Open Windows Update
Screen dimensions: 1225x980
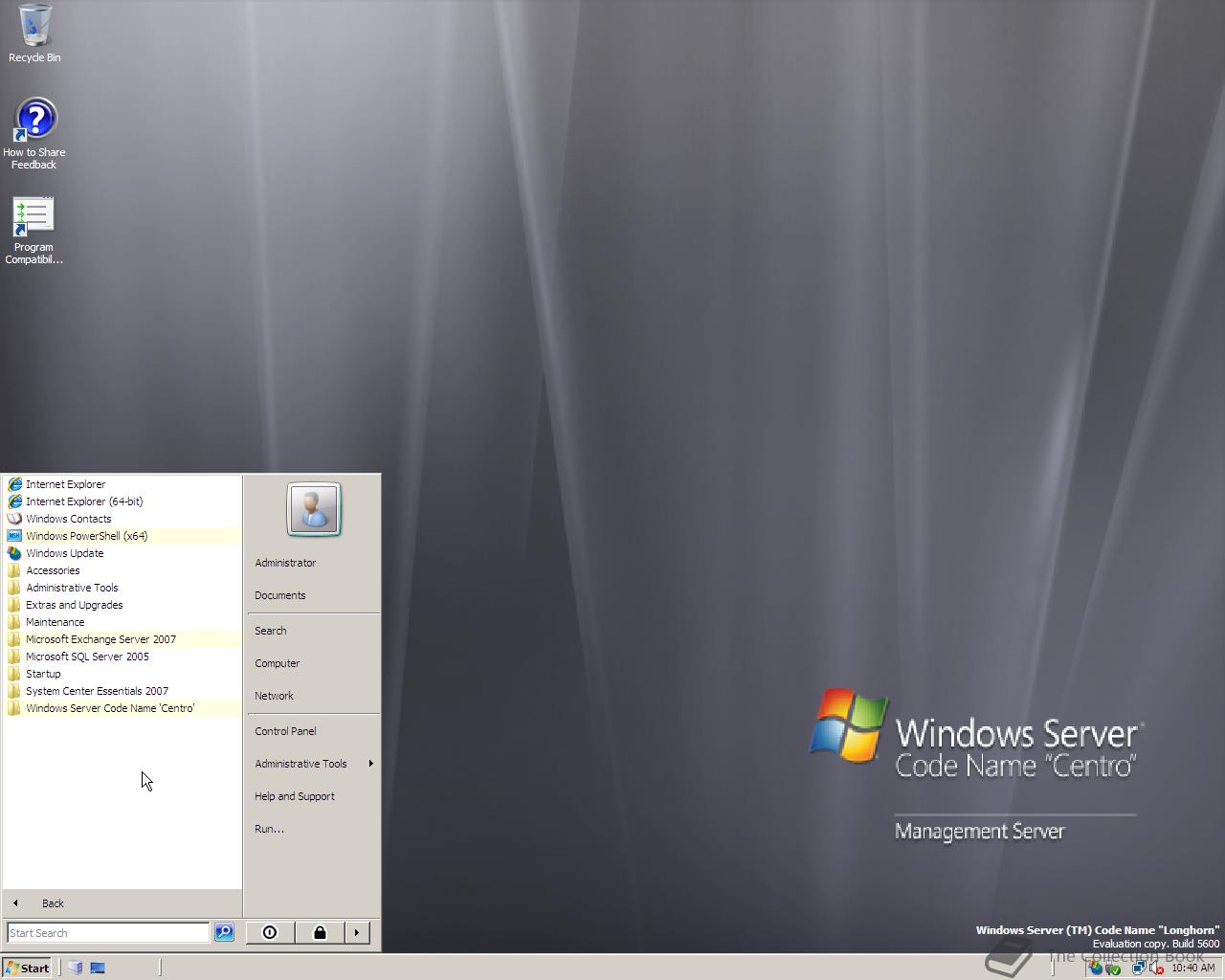pos(122,553)
